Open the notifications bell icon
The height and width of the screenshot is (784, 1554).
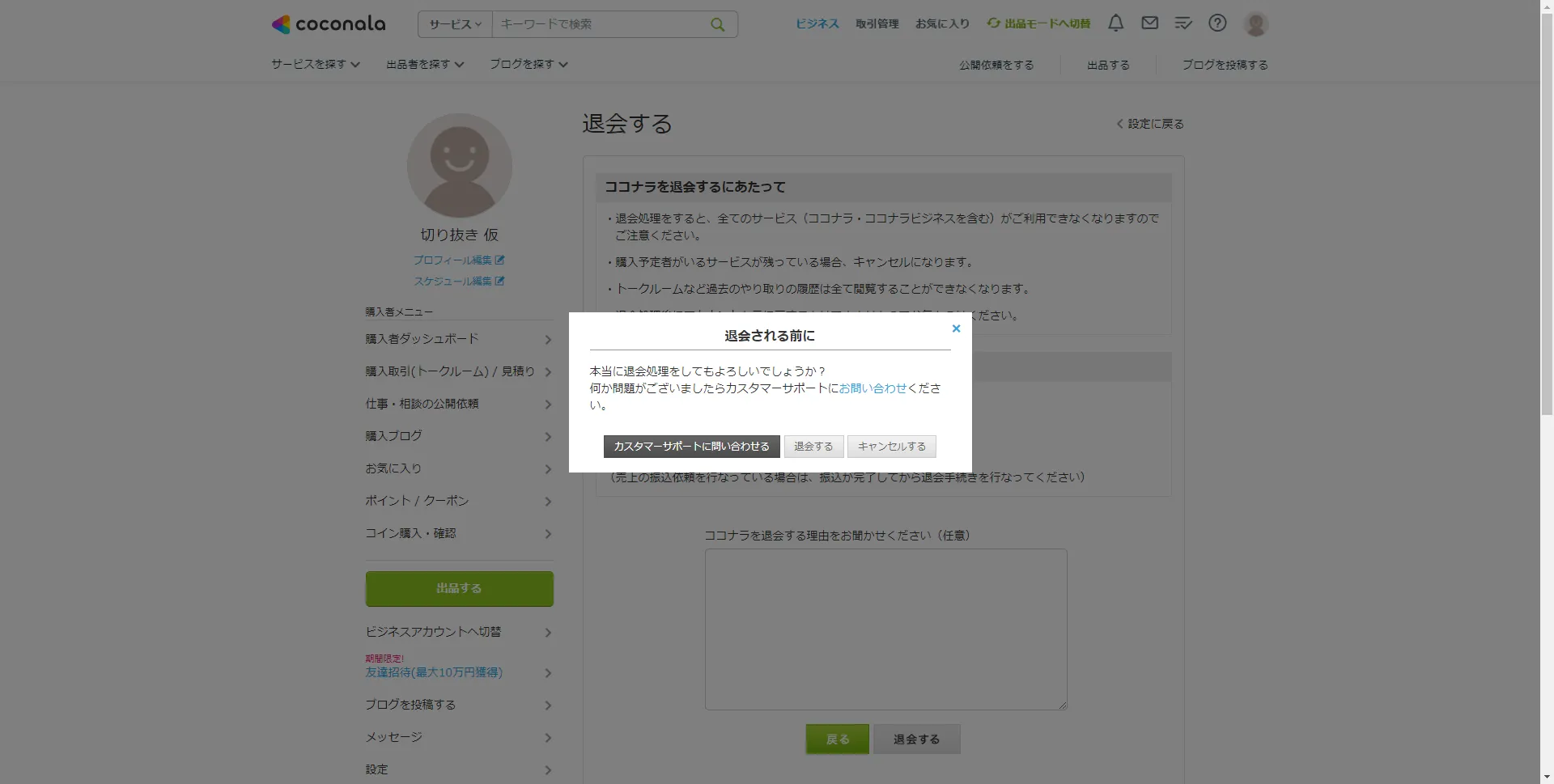click(1115, 23)
